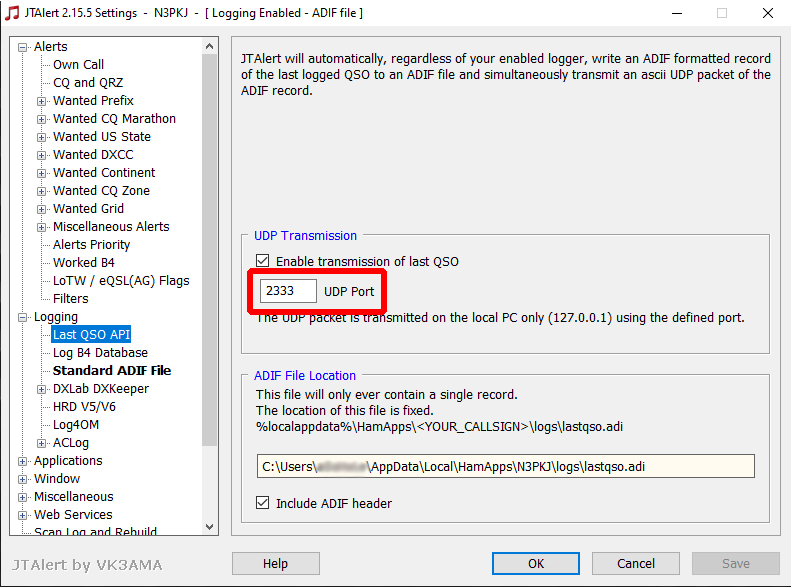Image resolution: width=792 pixels, height=587 pixels.
Task: Select Alerts Priority item
Action: coord(91,244)
